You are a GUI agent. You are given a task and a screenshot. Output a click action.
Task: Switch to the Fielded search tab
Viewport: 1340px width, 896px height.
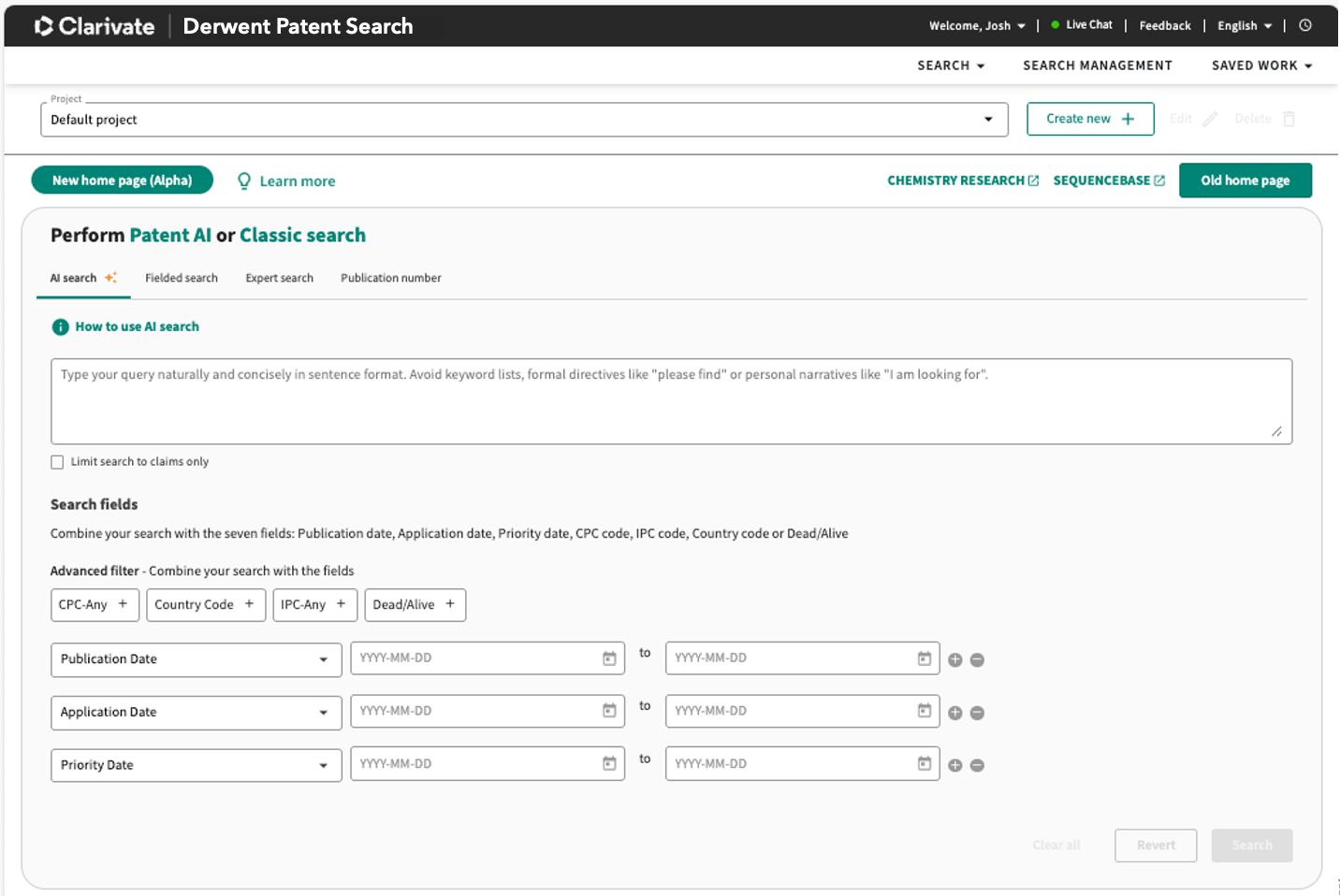pyautogui.click(x=182, y=278)
